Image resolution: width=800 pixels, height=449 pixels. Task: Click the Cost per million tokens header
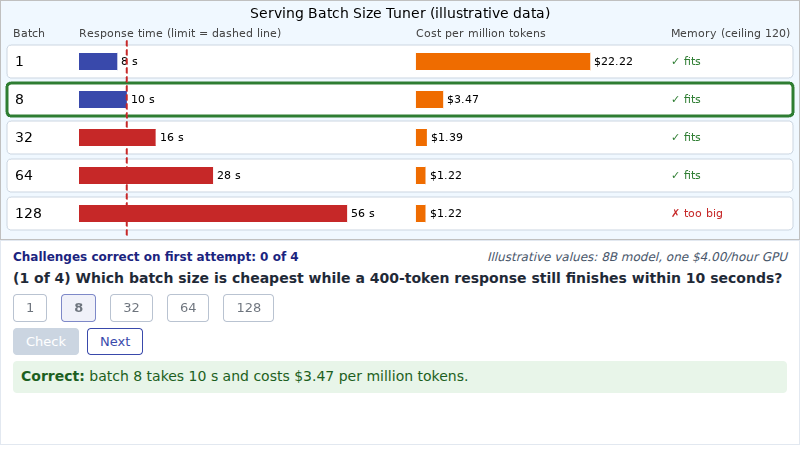pyautogui.click(x=481, y=33)
